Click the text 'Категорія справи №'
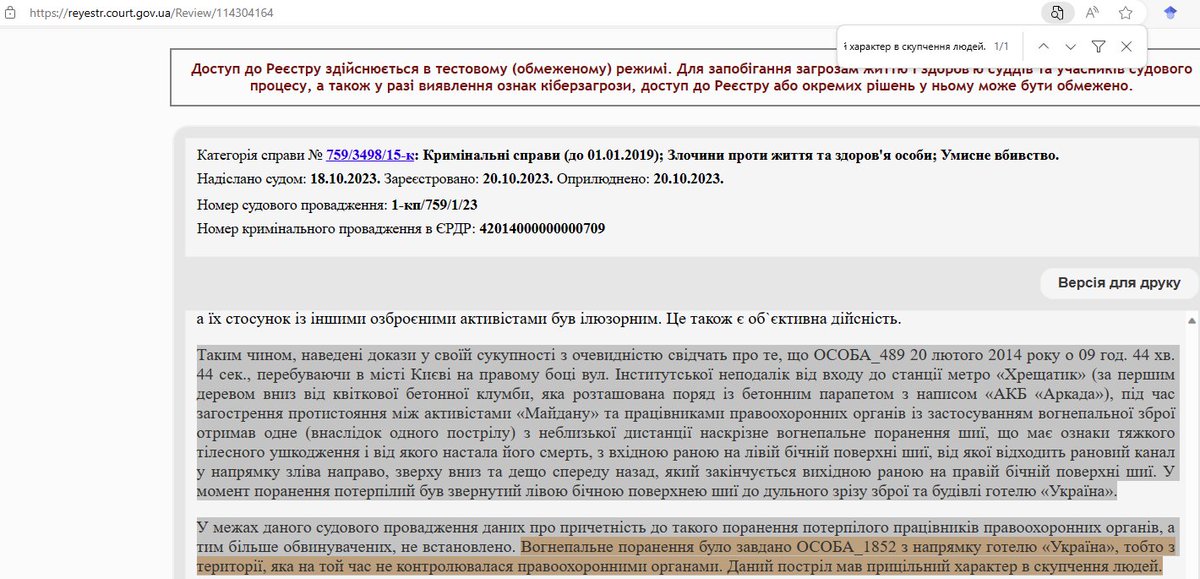 (x=259, y=155)
